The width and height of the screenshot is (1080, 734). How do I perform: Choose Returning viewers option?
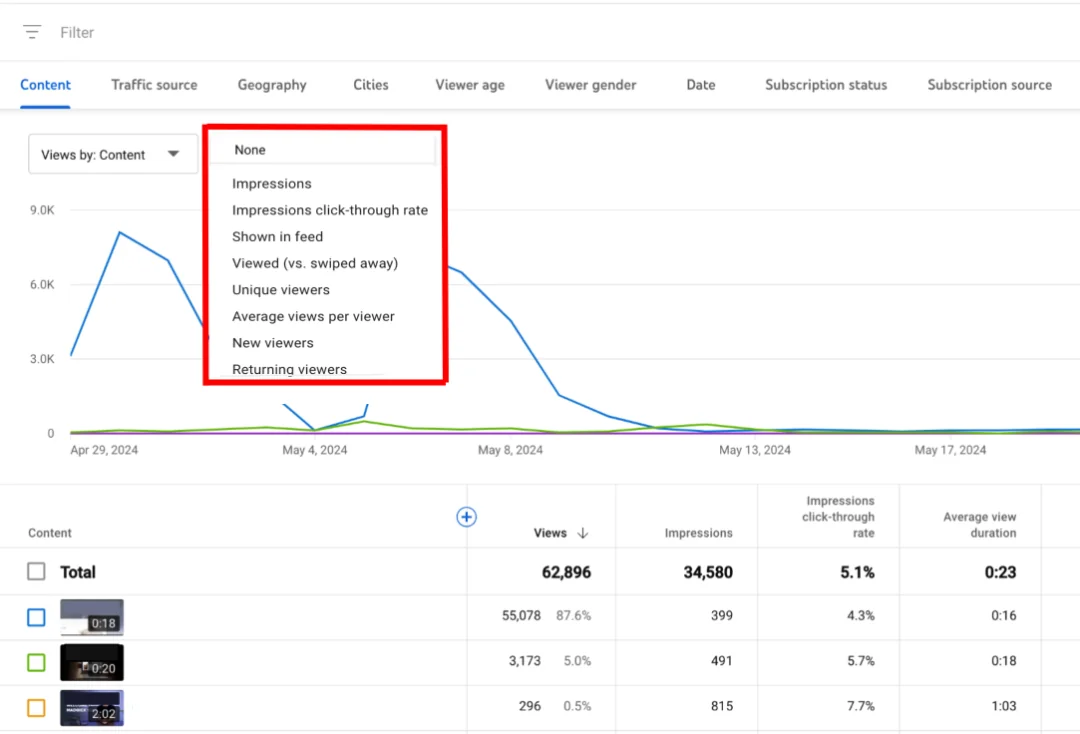tap(289, 369)
